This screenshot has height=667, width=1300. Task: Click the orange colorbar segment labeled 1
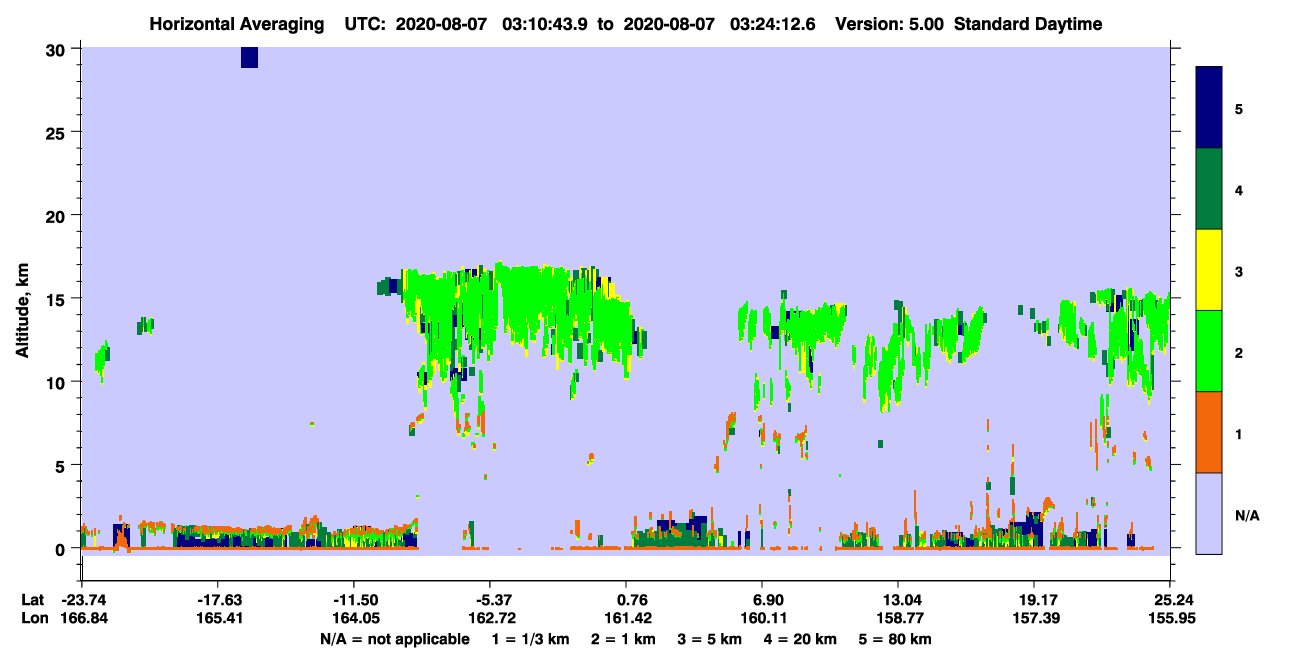1209,432
